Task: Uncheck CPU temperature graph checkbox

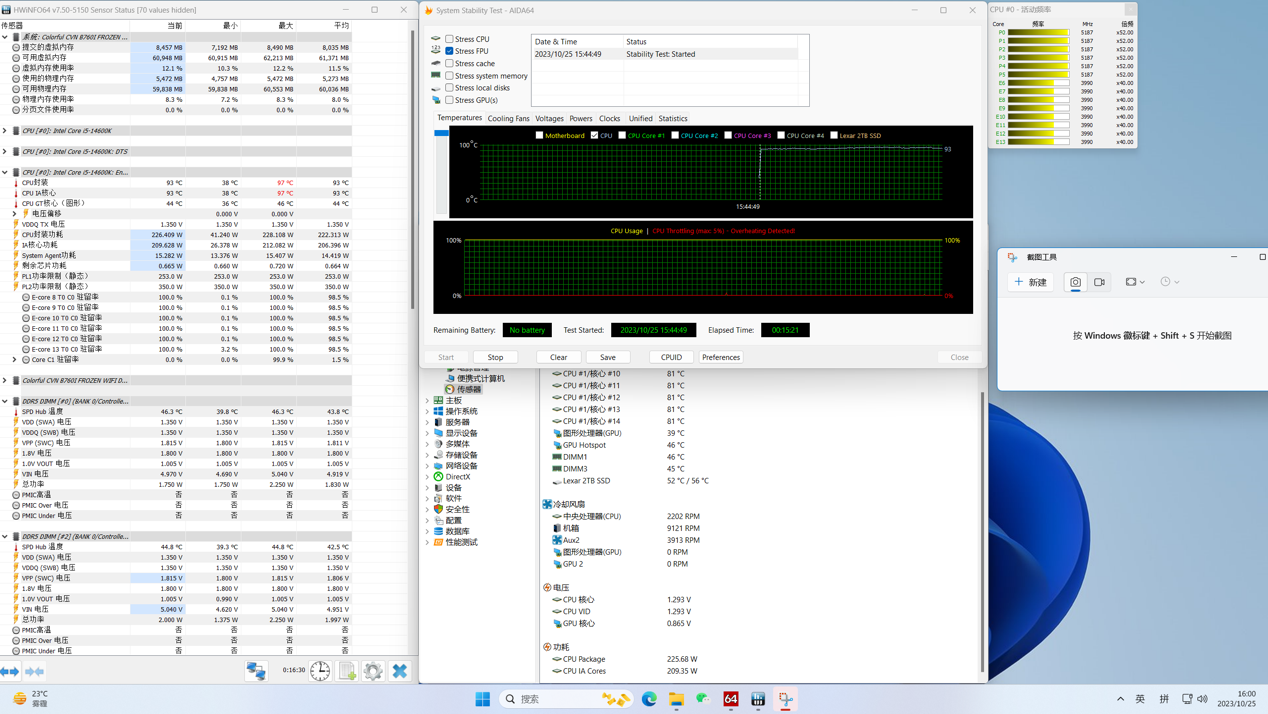Action: (595, 135)
